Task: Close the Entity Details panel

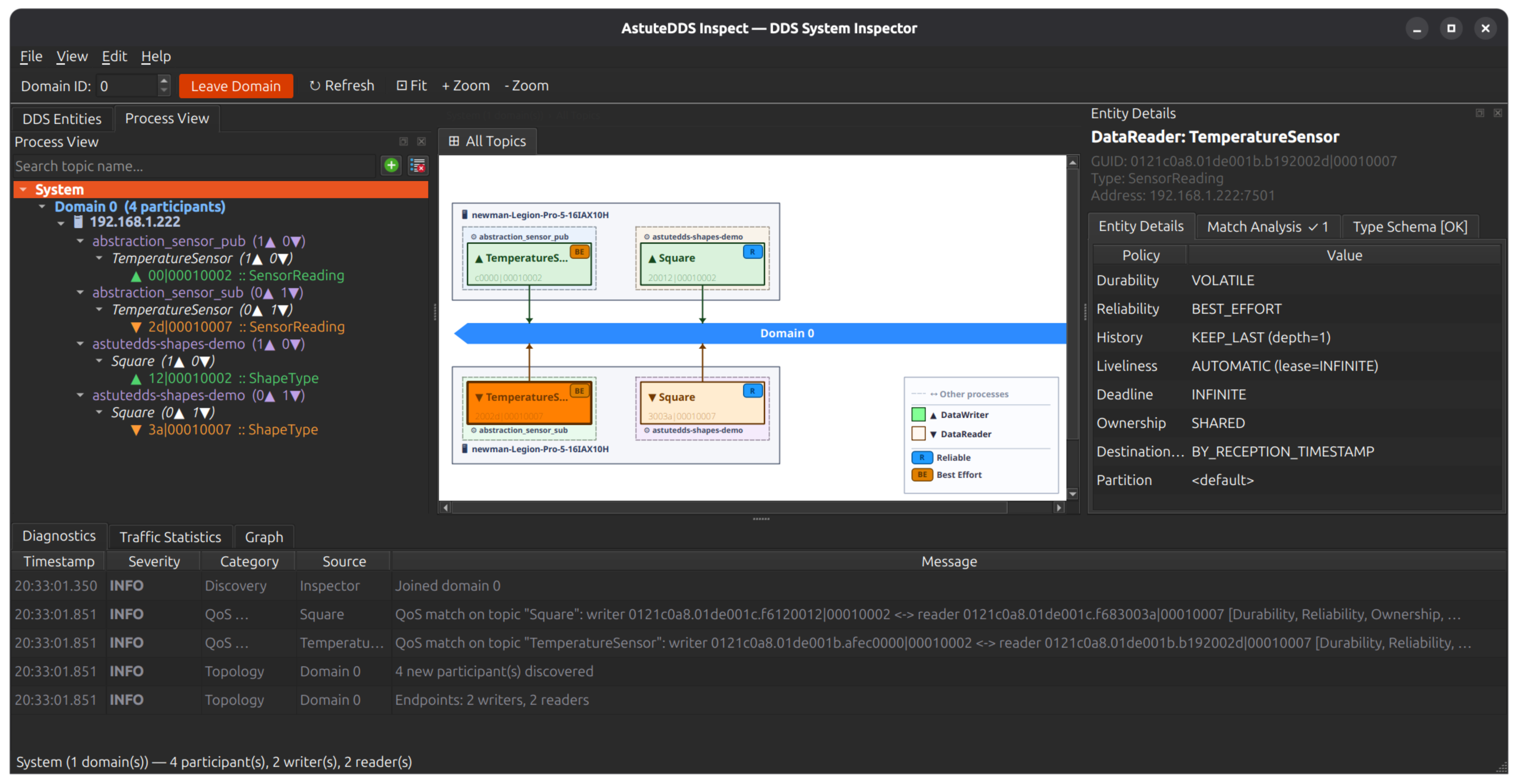Action: (x=1498, y=112)
